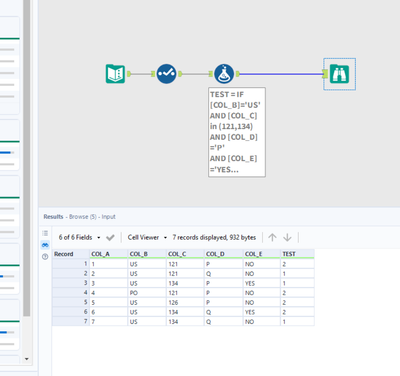This screenshot has width=400, height=376.
Task: Click the Select tool output anchor
Action: click(180, 74)
